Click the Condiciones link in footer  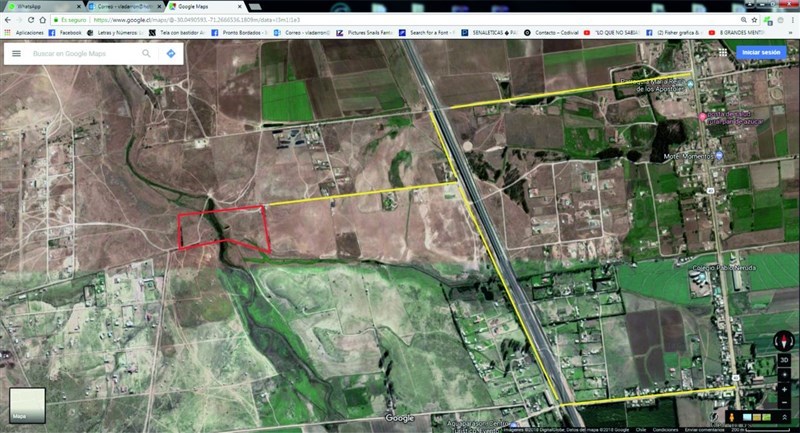[x=666, y=428]
